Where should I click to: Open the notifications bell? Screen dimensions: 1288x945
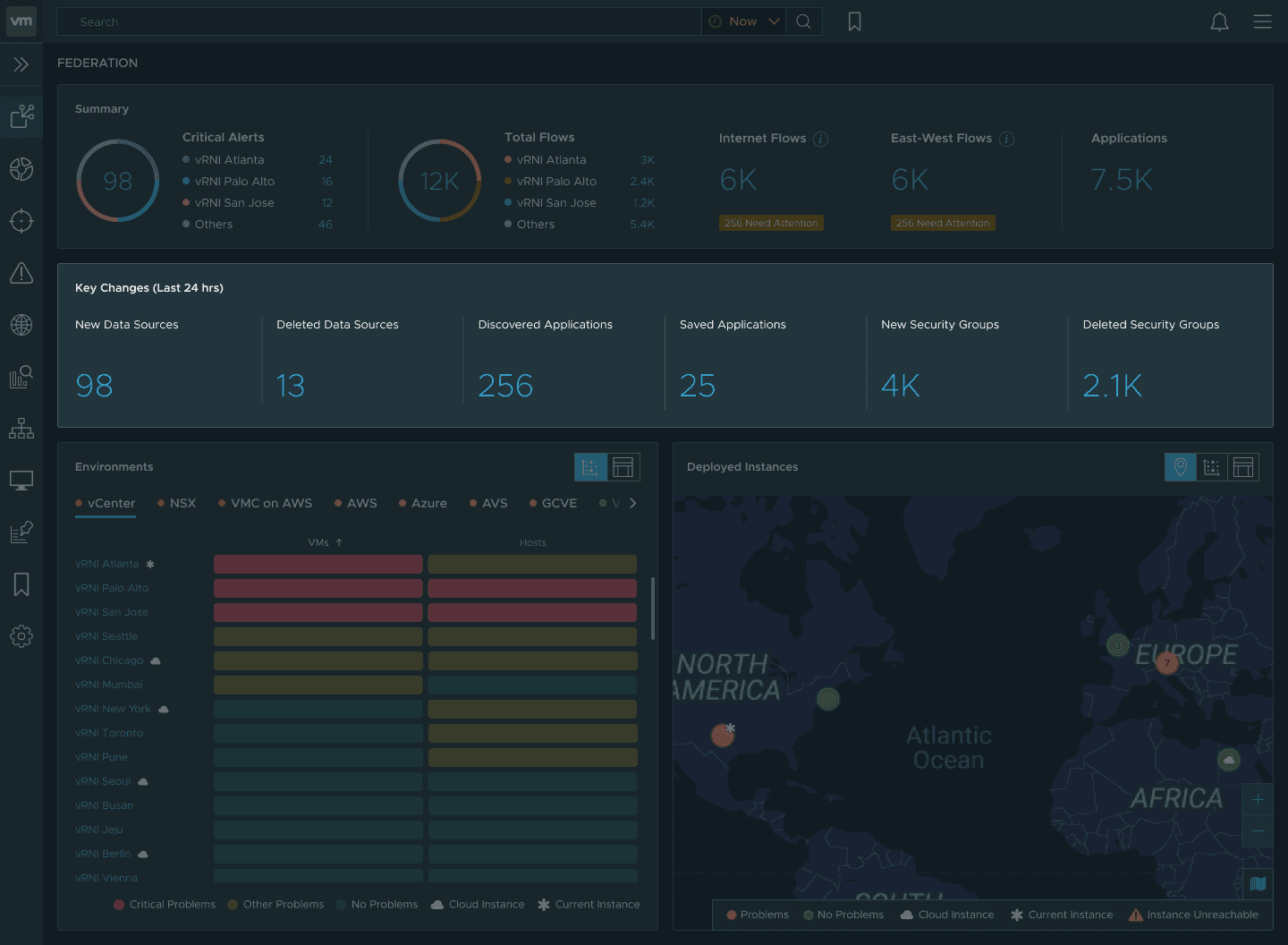pyautogui.click(x=1219, y=21)
